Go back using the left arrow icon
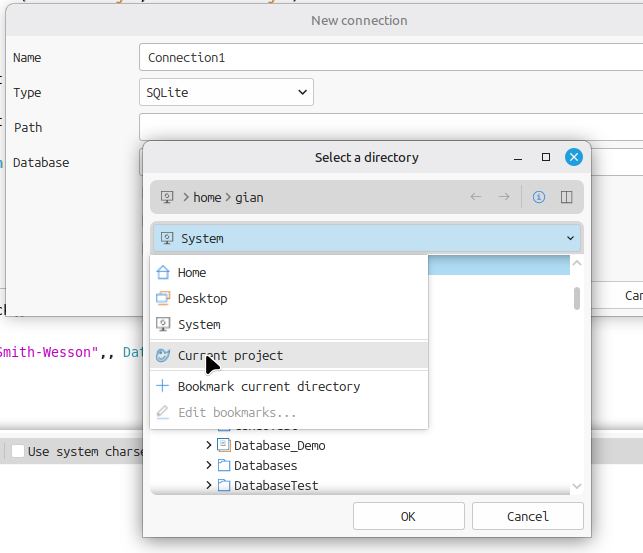This screenshot has height=553, width=643. (x=476, y=197)
